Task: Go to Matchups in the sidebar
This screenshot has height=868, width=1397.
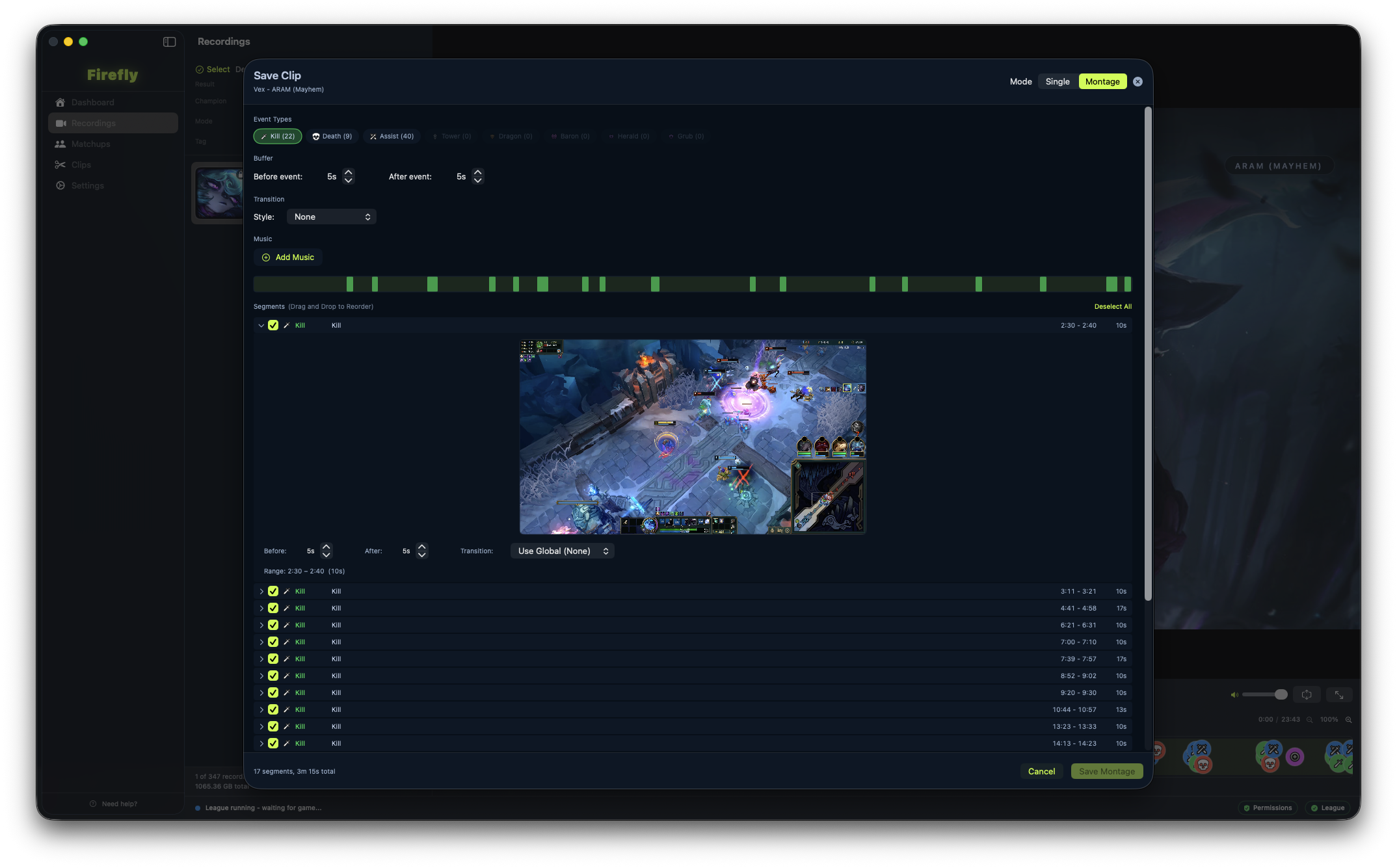Action: pos(113,144)
